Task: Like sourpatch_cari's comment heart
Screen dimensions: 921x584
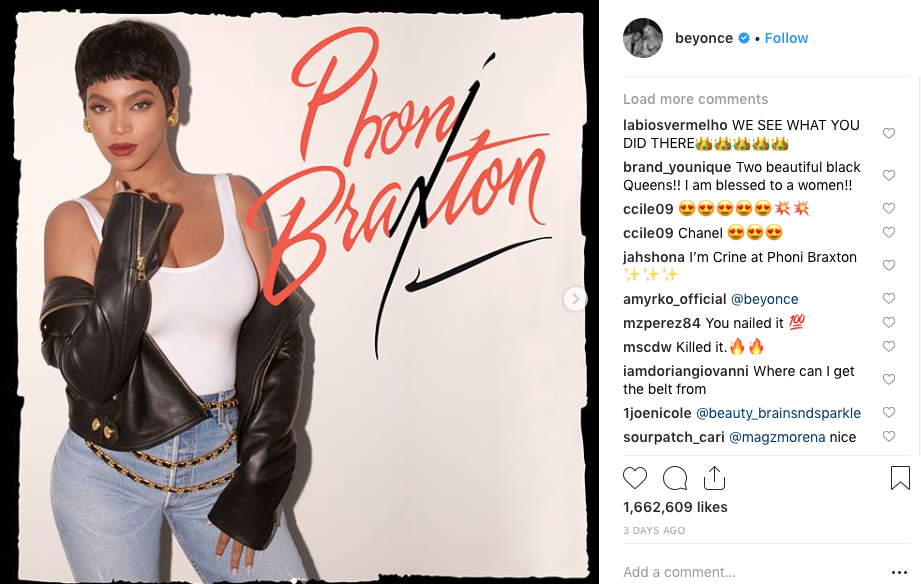Action: tap(889, 436)
